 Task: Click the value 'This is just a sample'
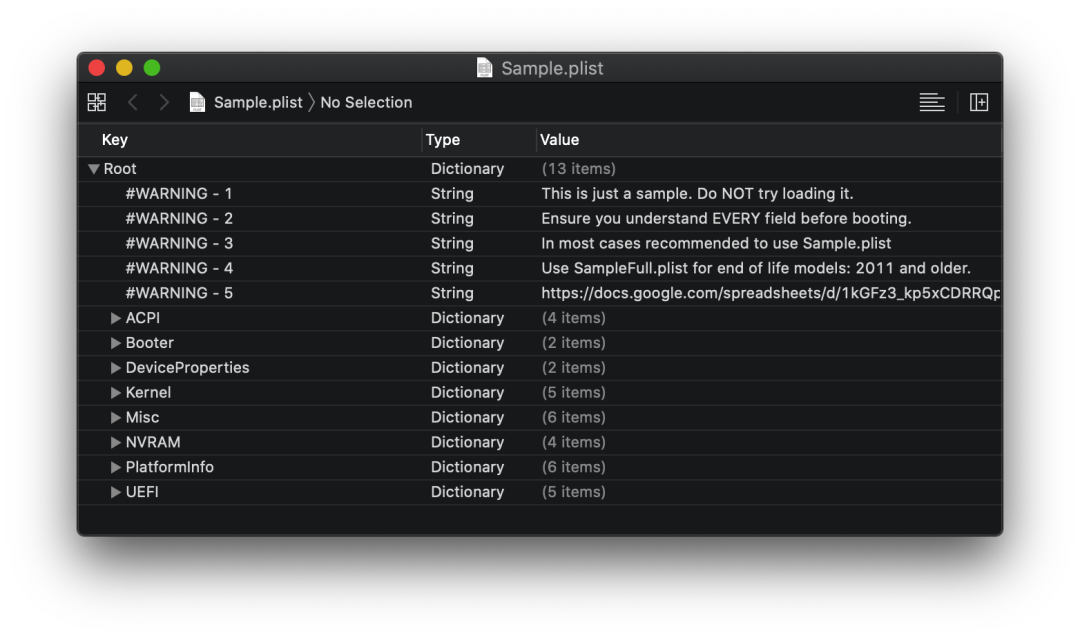pyautogui.click(x=697, y=194)
